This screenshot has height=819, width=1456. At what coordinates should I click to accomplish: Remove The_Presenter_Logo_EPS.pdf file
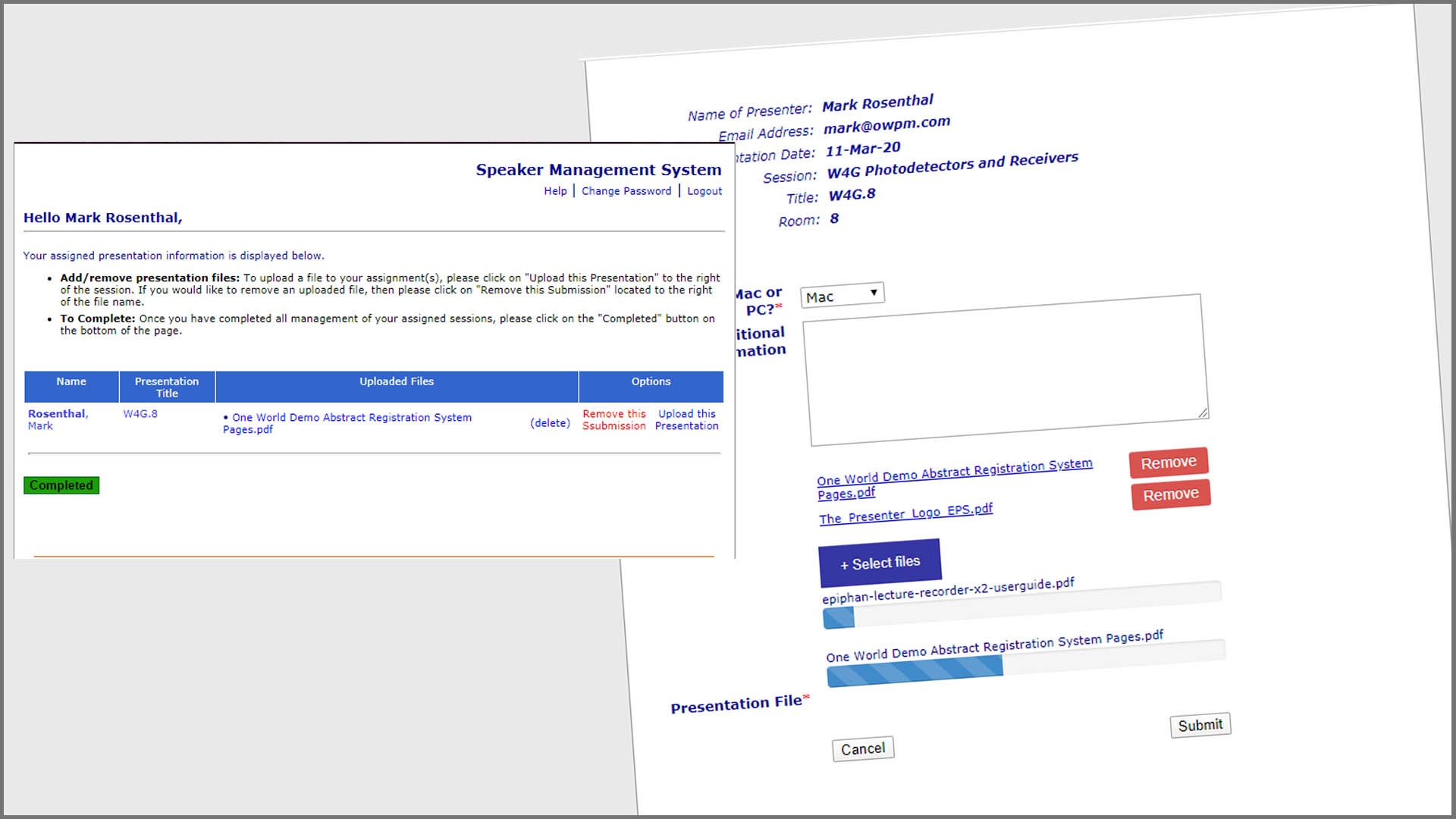[1171, 494]
